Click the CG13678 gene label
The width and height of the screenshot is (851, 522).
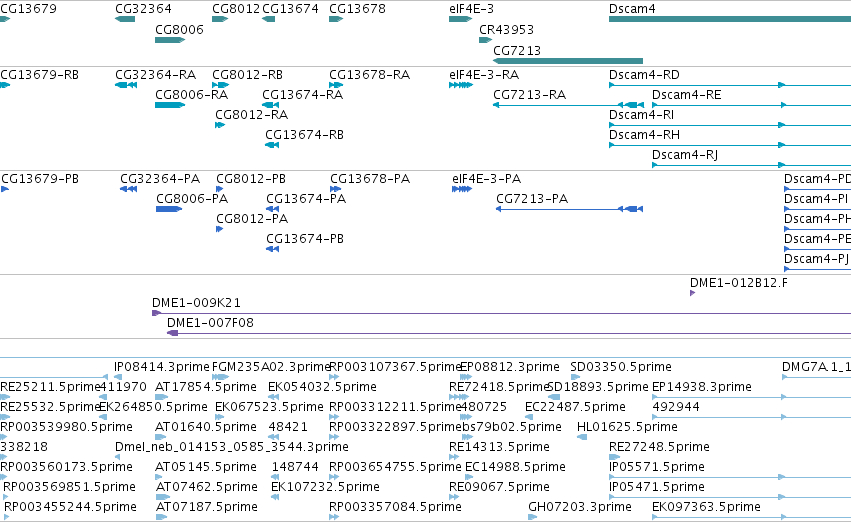point(358,9)
